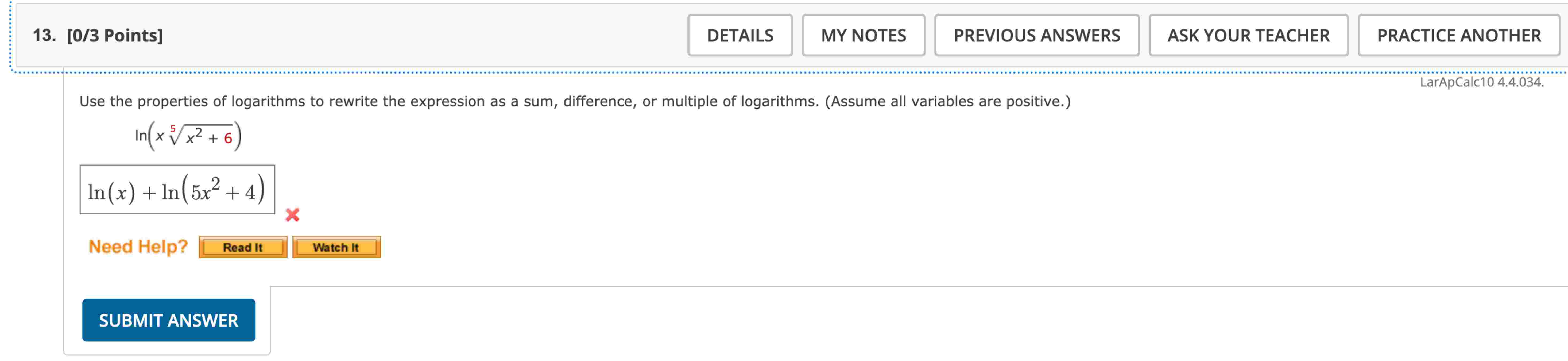Image resolution: width=1568 pixels, height=361 pixels.
Task: Click PRACTICE ANOTHER version
Action: point(1458,35)
